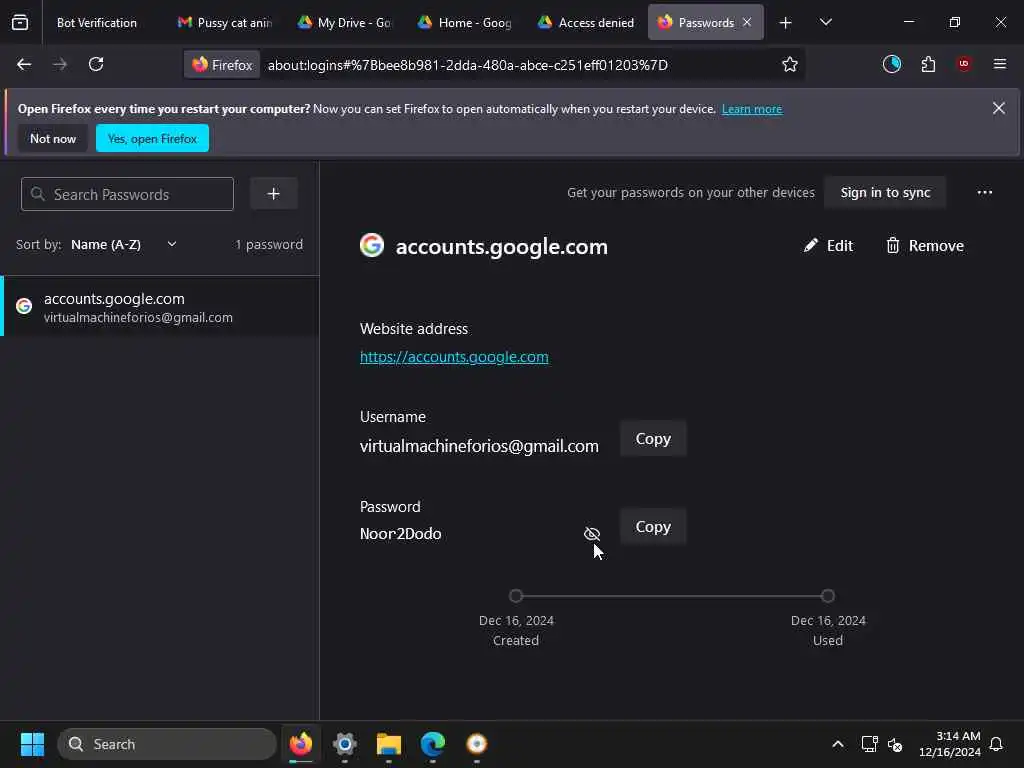Open the Firefox View icon in tab strip
Screen dimensions: 1024x768
[20, 22]
